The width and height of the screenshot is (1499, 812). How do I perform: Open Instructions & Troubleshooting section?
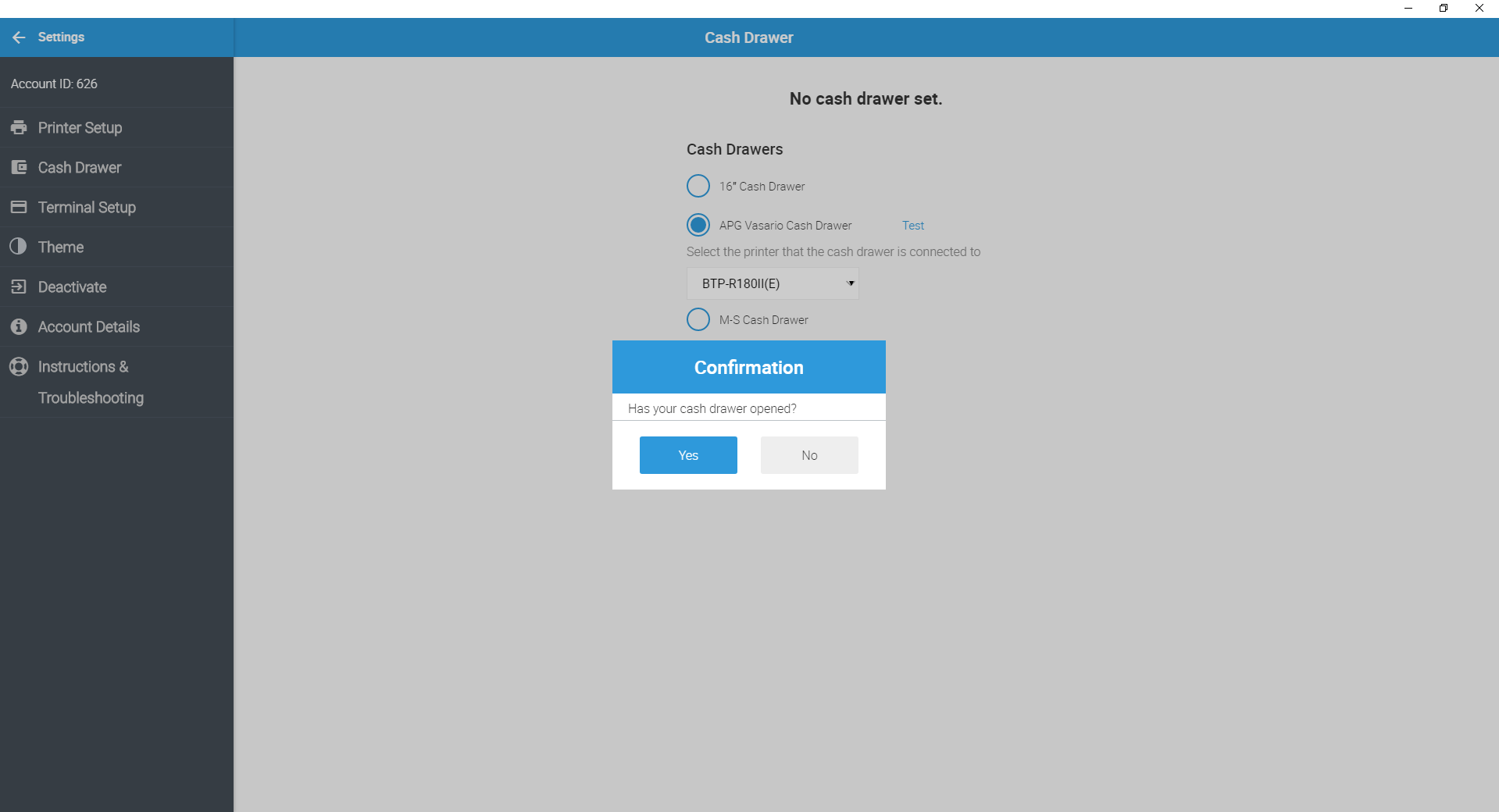pos(116,382)
